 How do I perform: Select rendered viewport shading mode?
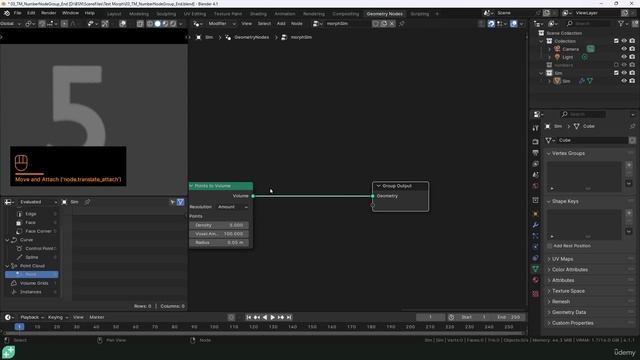173,24
